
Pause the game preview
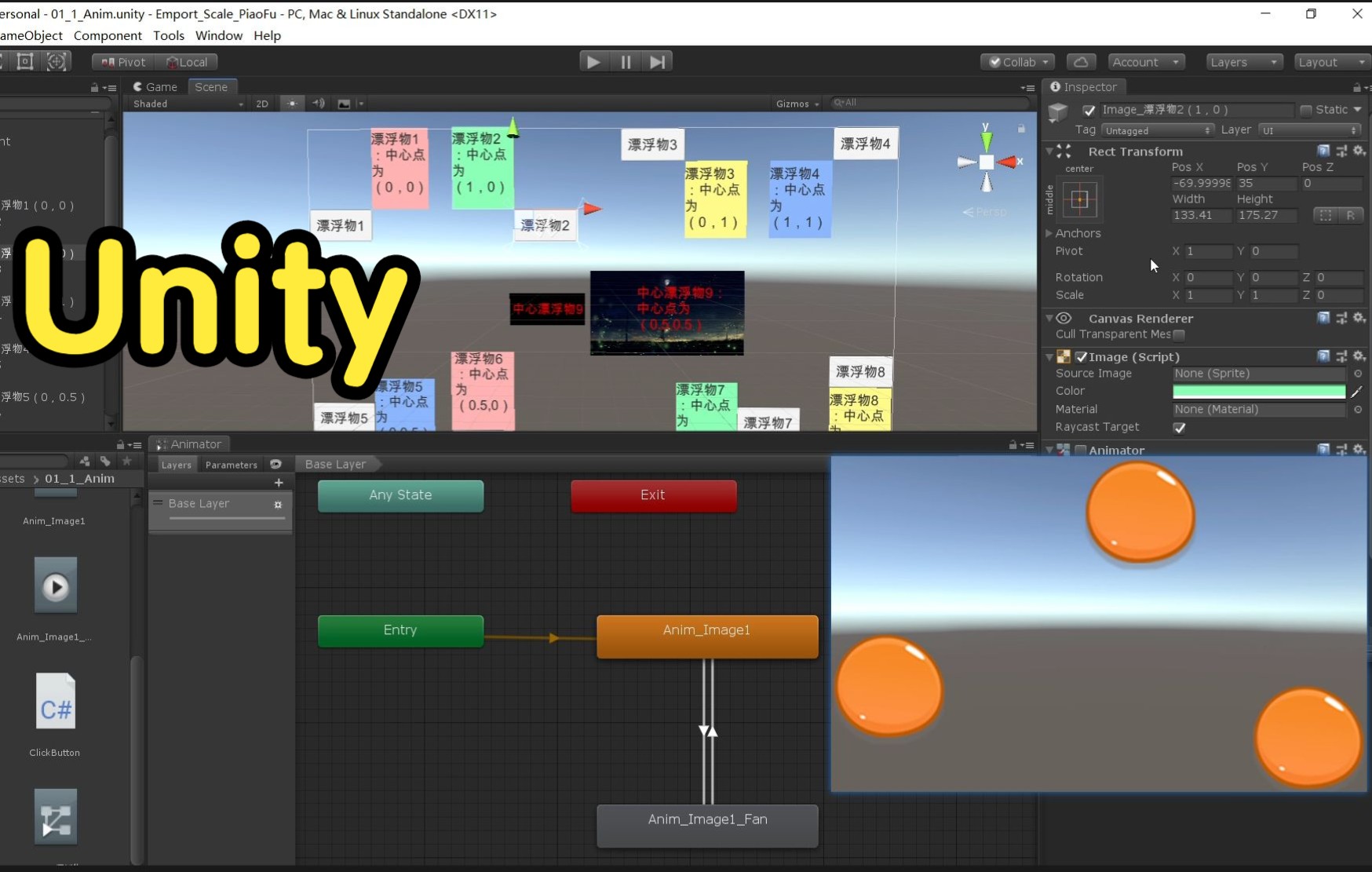625,61
